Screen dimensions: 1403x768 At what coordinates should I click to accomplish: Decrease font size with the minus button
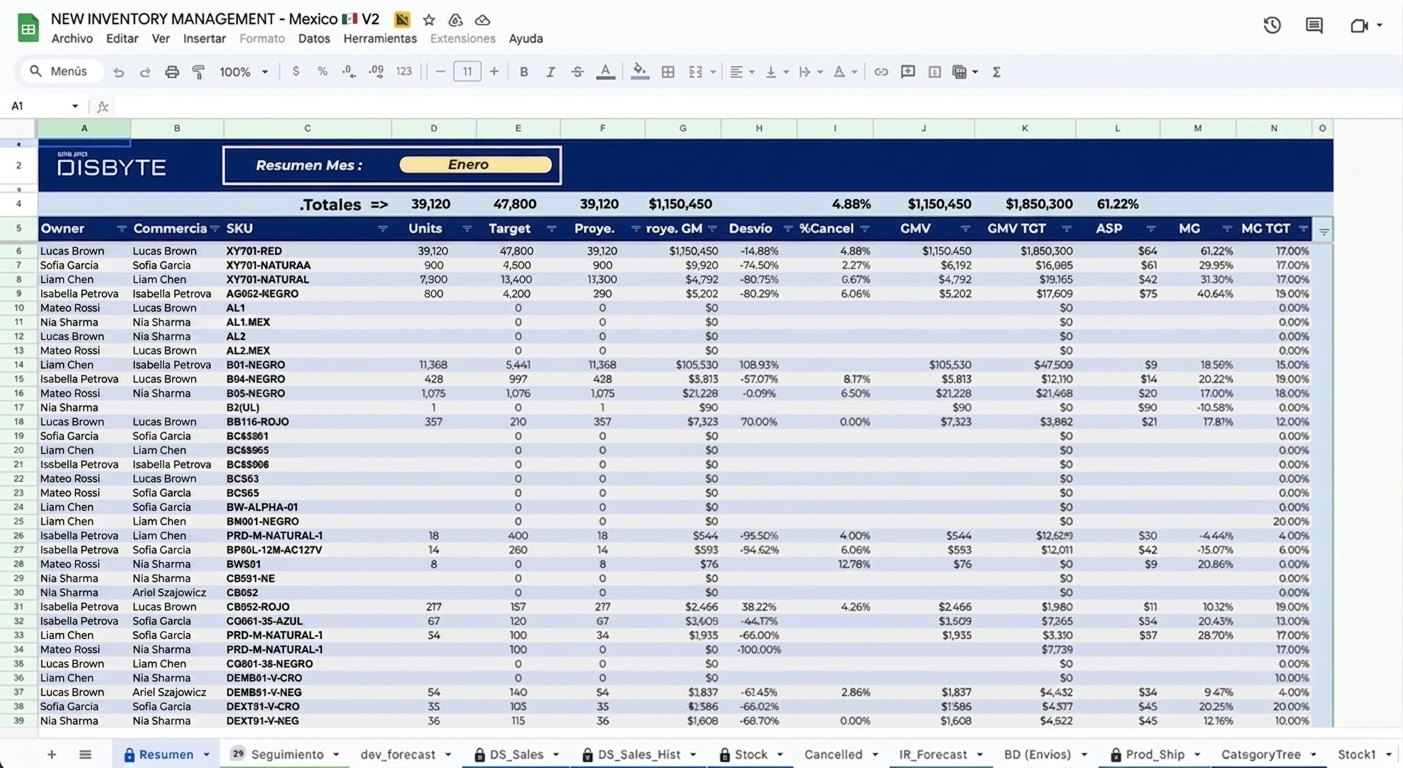(x=440, y=72)
